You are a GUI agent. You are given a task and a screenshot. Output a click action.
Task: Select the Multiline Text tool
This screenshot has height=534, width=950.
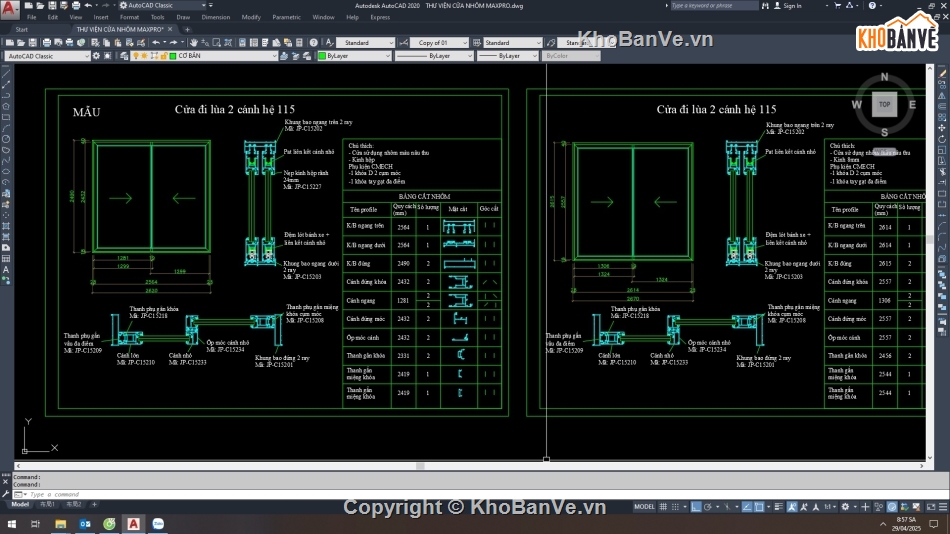6,270
